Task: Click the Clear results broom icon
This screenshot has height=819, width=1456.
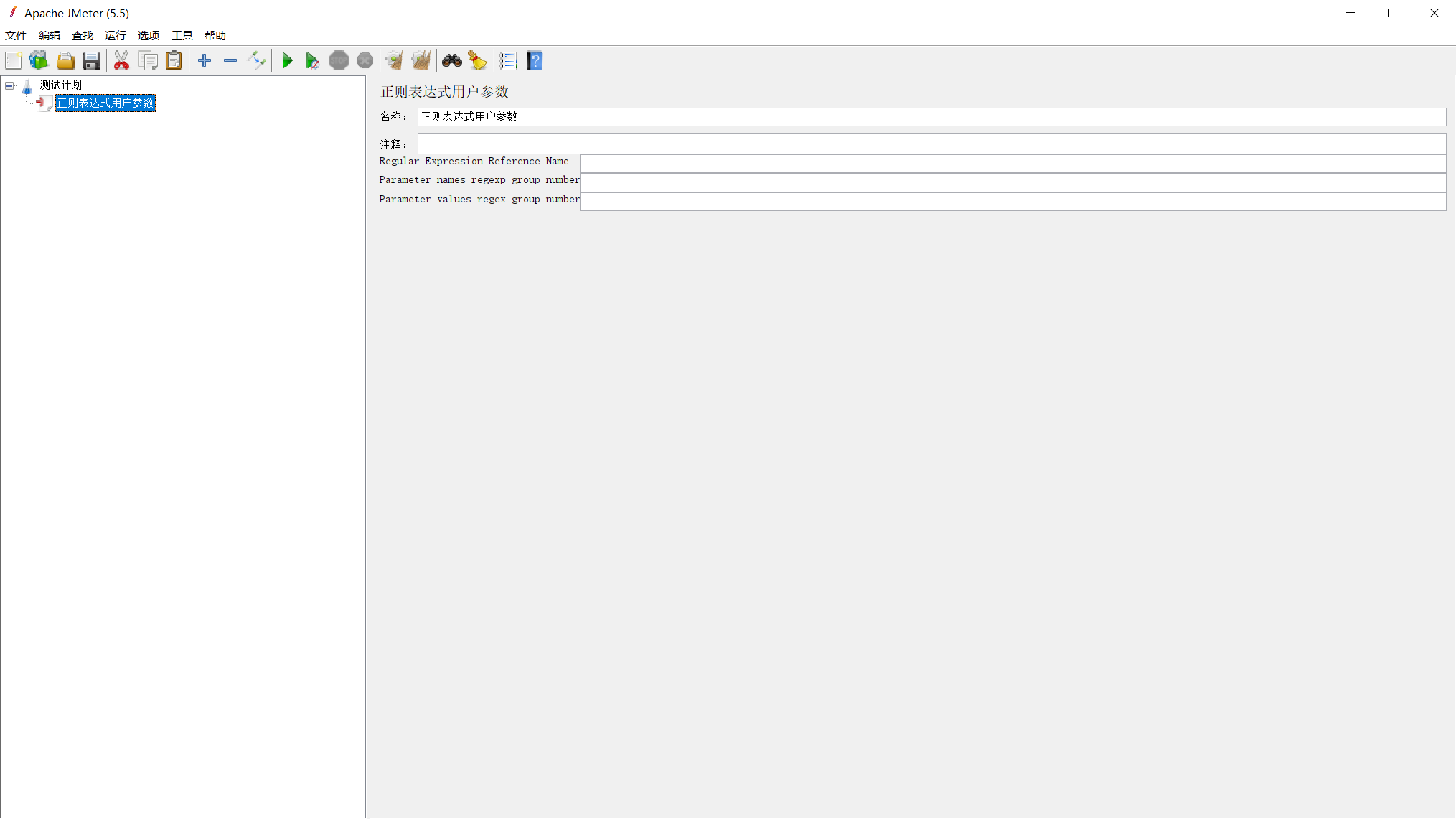Action: point(394,61)
